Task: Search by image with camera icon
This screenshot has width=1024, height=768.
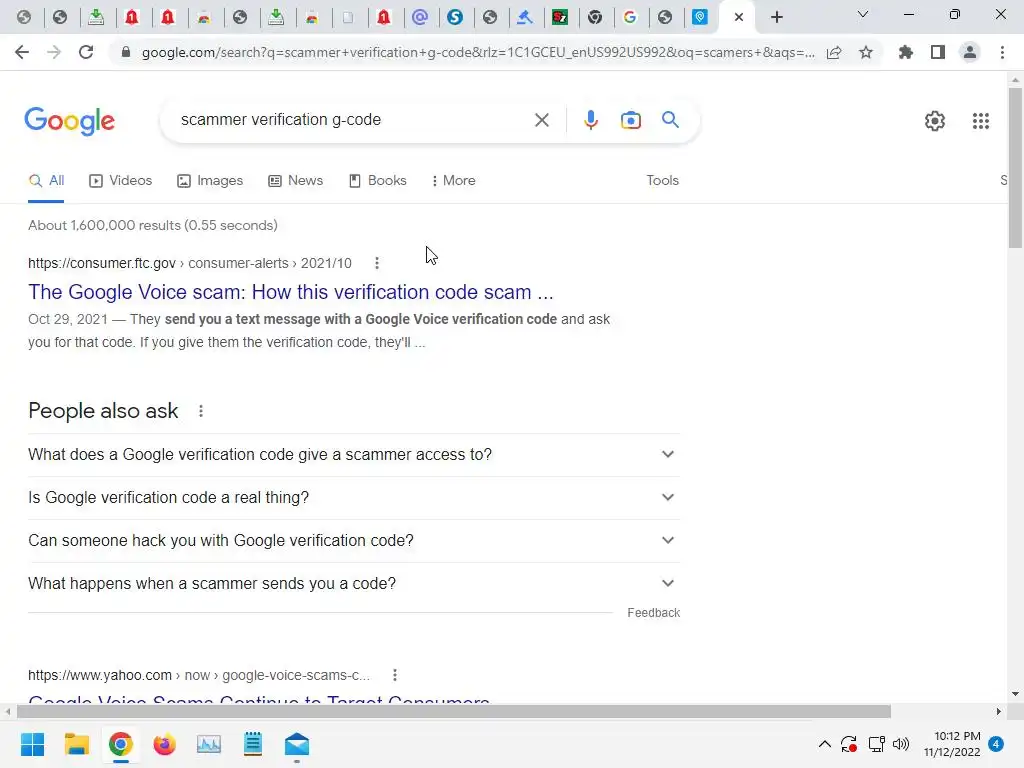Action: [x=630, y=120]
